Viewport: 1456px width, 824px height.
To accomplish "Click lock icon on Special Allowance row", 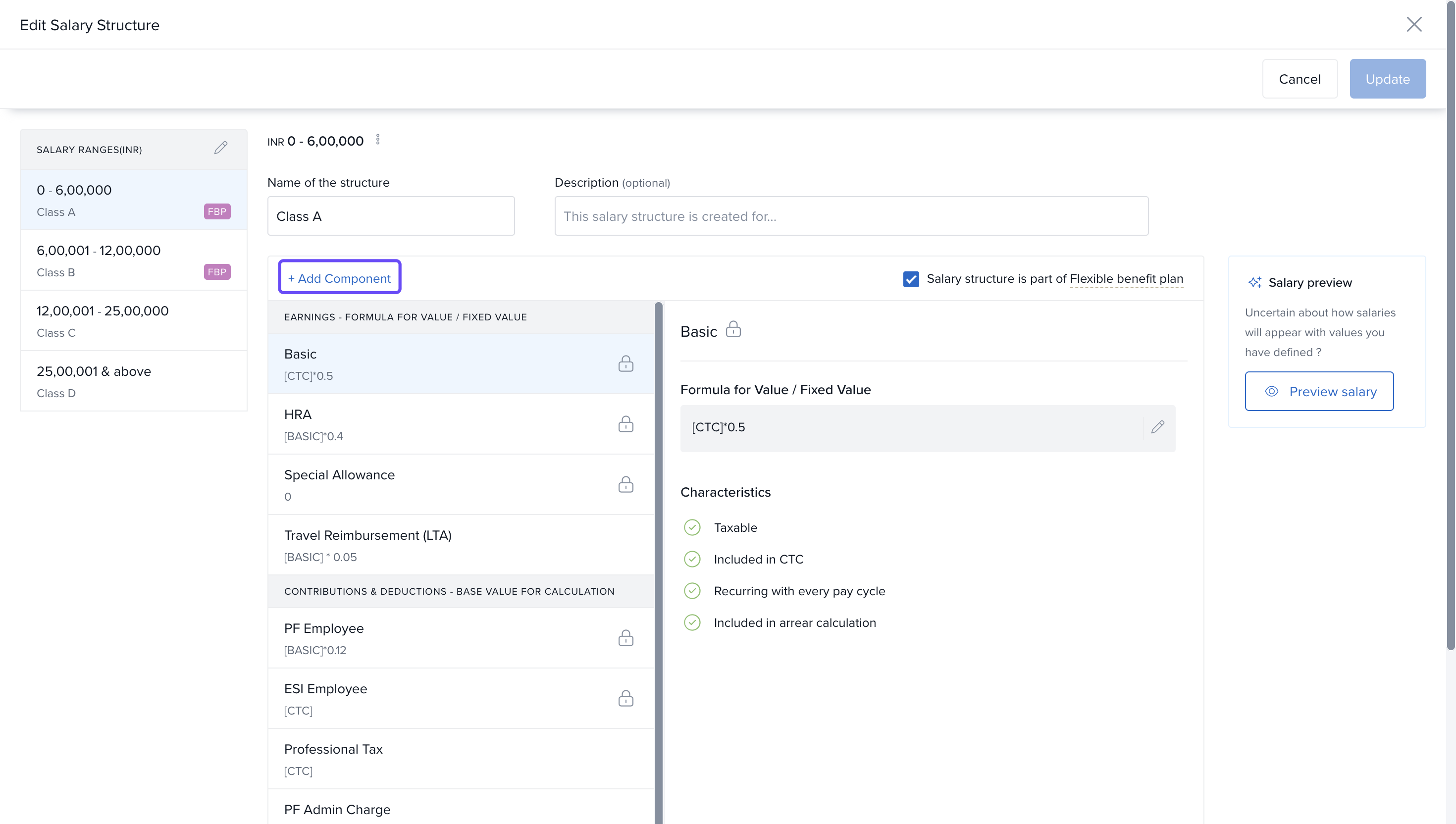I will pos(625,485).
